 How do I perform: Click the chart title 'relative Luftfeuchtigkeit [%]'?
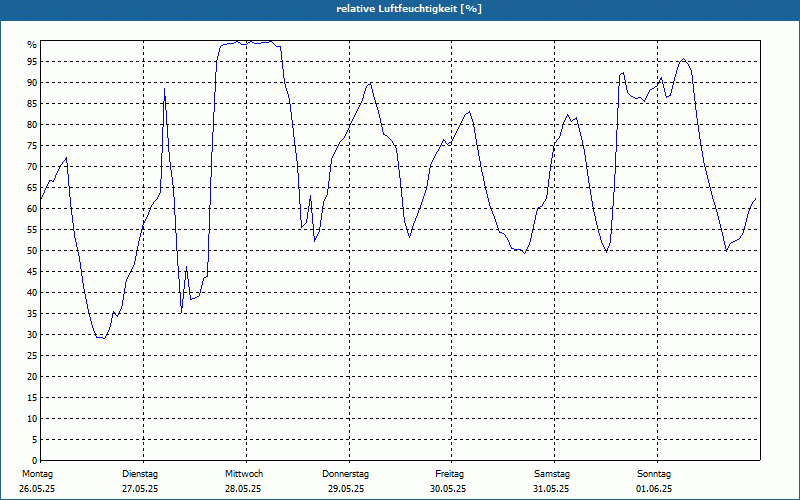(409, 9)
